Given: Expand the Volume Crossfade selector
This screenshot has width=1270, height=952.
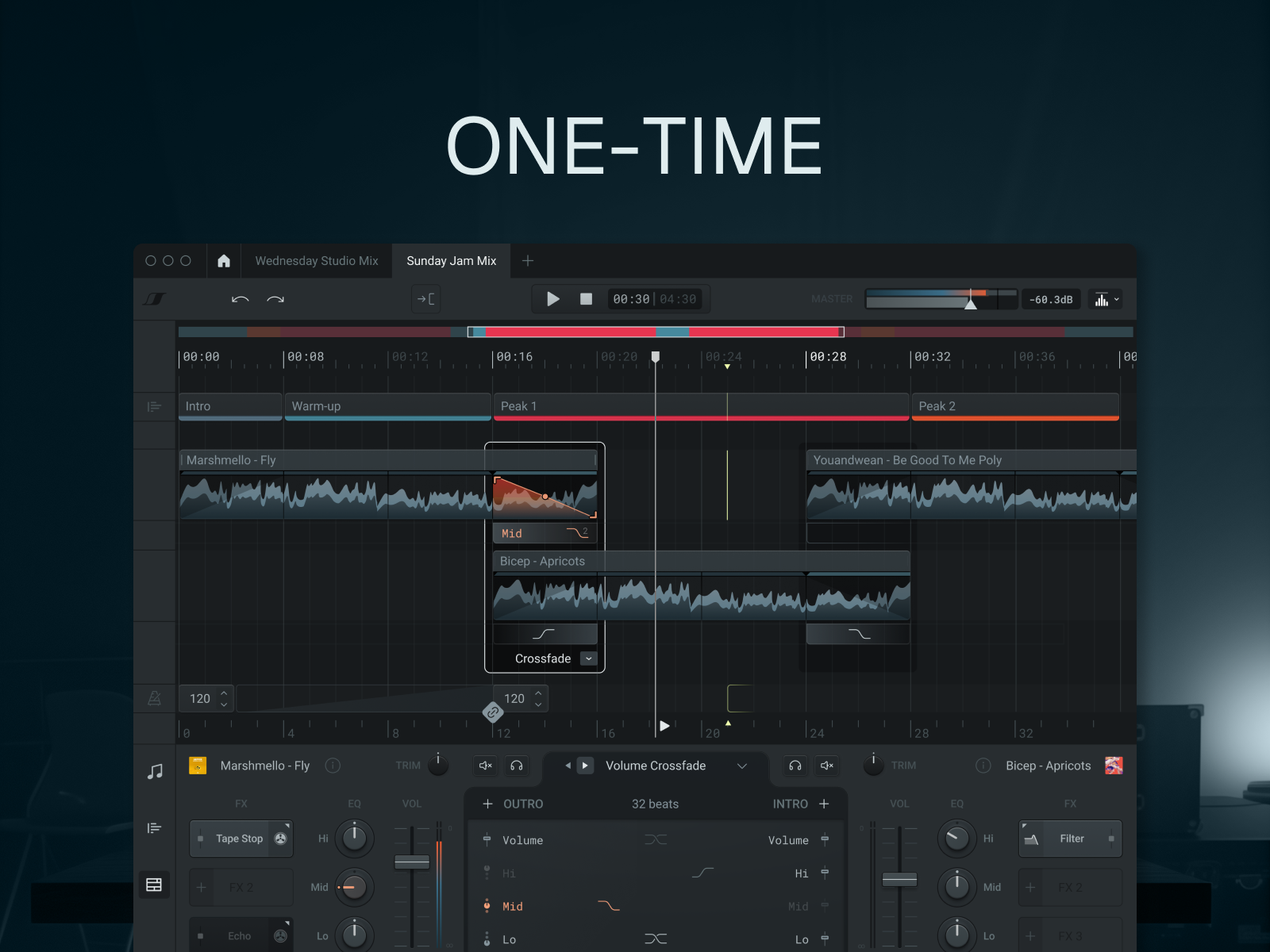Looking at the screenshot, I should pyautogui.click(x=742, y=766).
